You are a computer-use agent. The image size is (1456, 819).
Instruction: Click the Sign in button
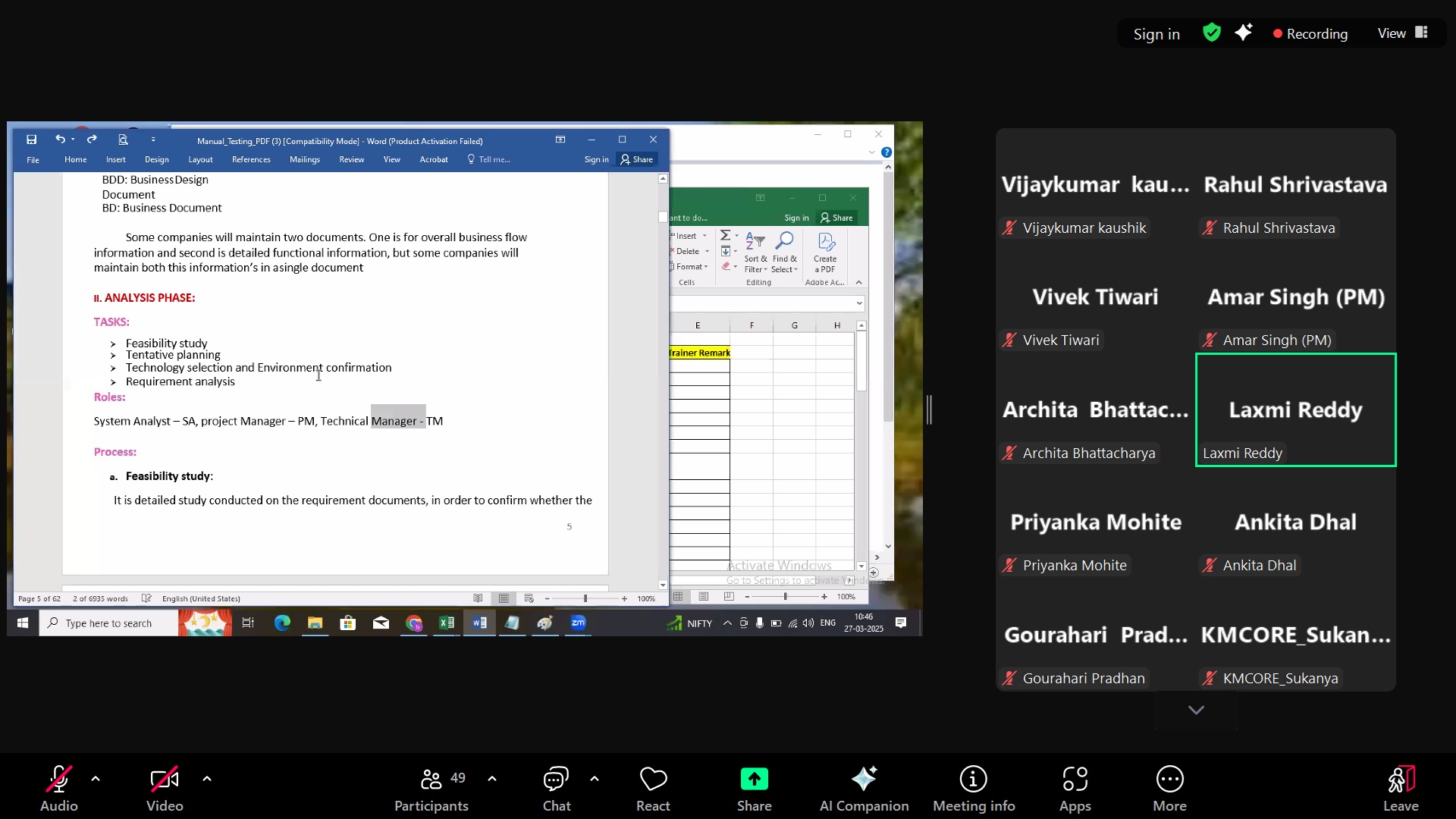pos(1156,34)
